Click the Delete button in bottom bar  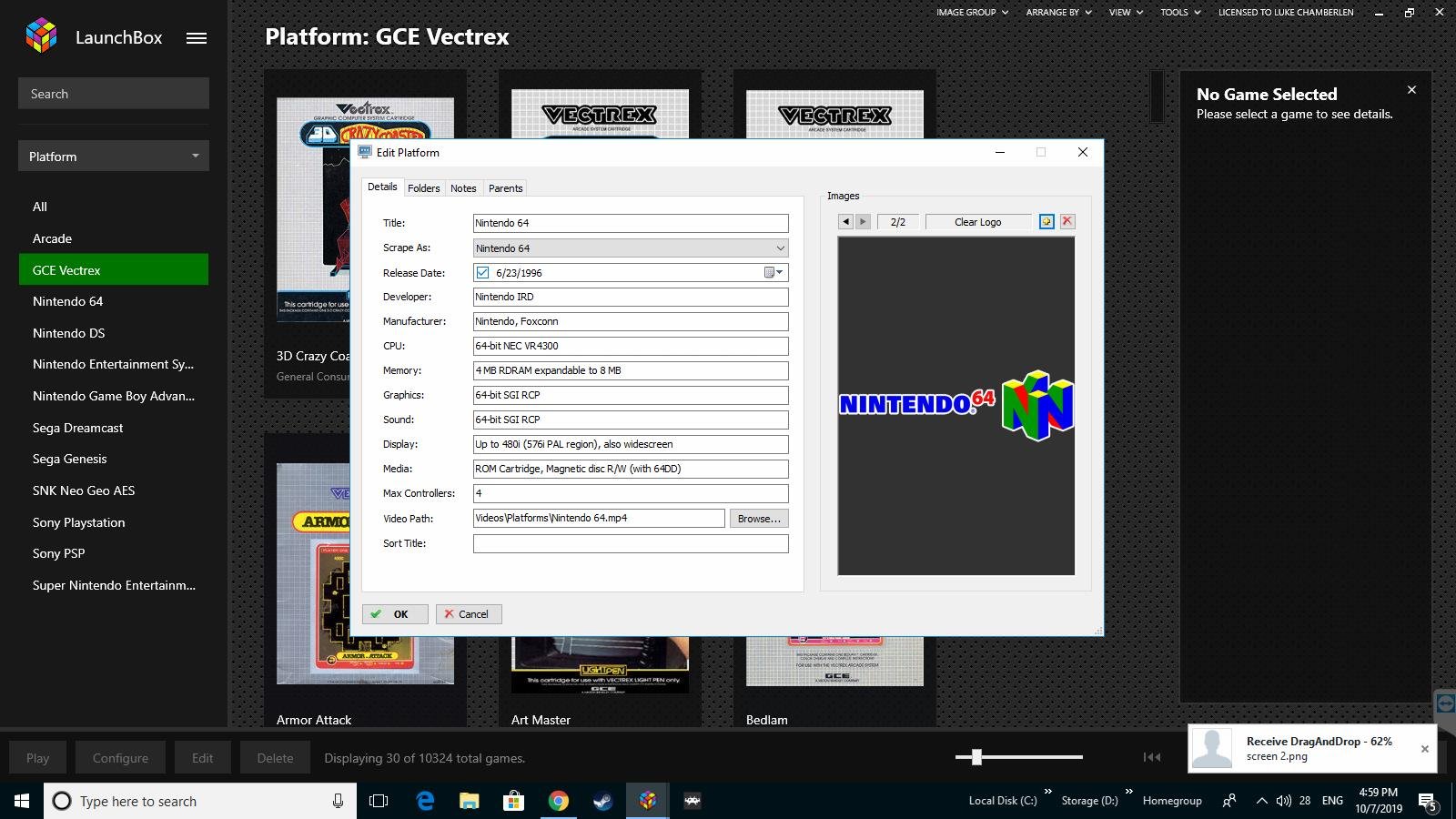[275, 758]
